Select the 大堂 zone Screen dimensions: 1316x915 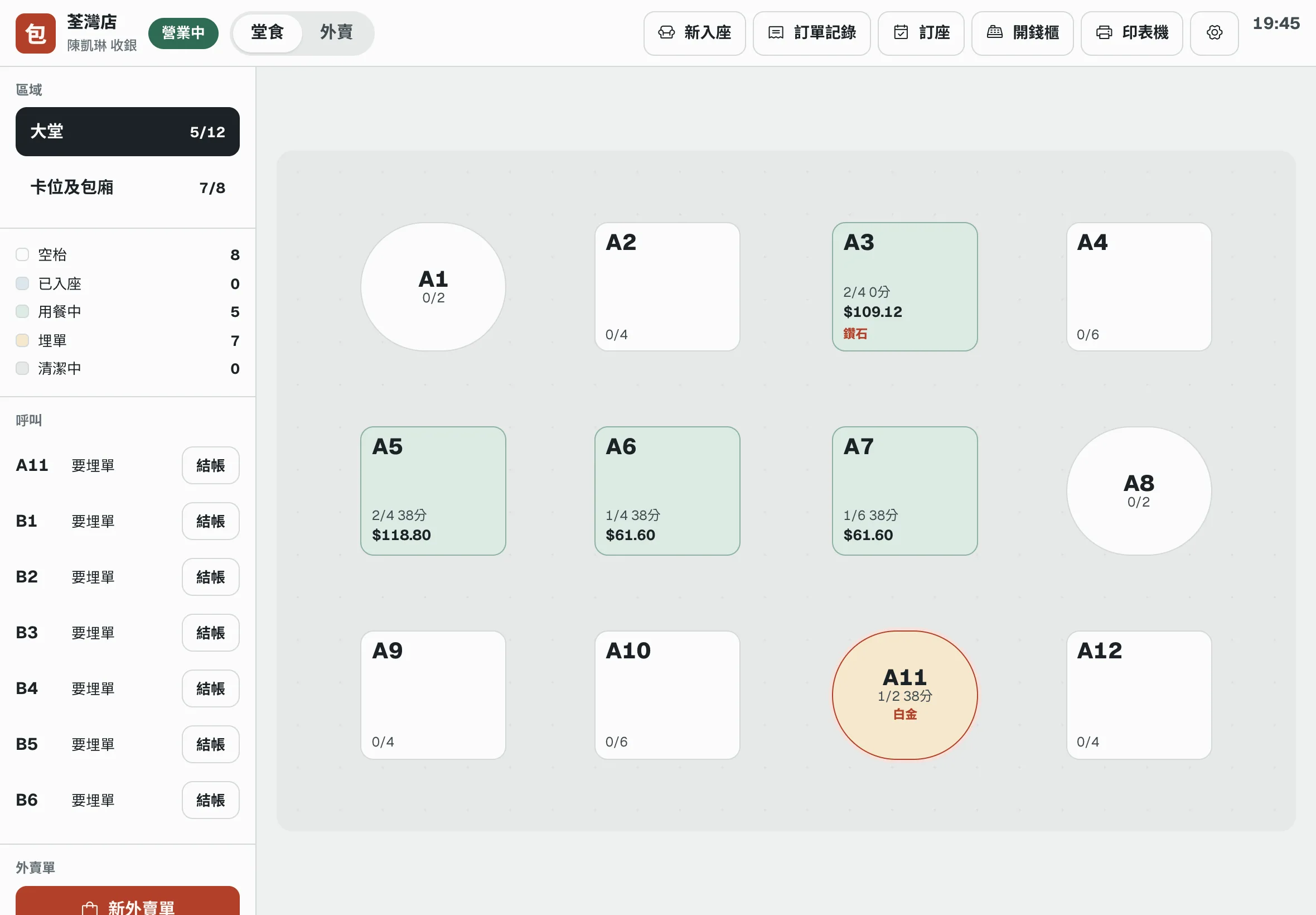pos(127,131)
